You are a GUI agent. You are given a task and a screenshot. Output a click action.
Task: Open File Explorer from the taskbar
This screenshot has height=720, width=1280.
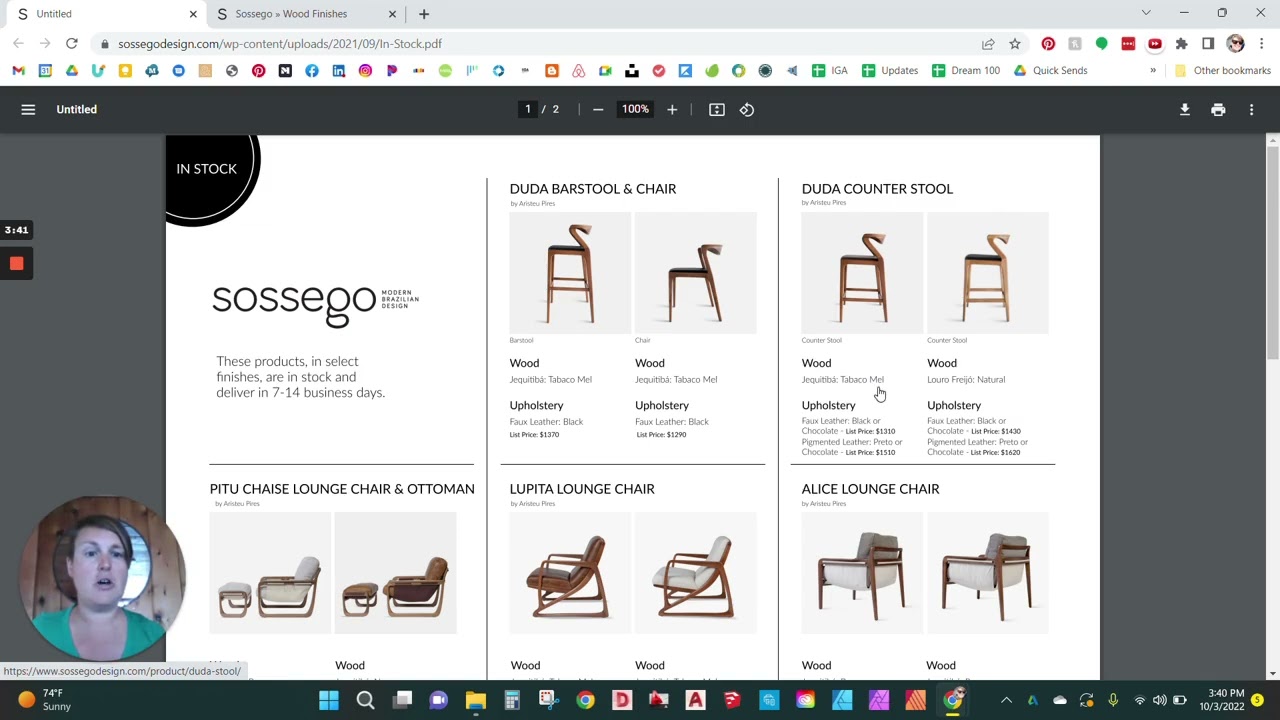(475, 700)
